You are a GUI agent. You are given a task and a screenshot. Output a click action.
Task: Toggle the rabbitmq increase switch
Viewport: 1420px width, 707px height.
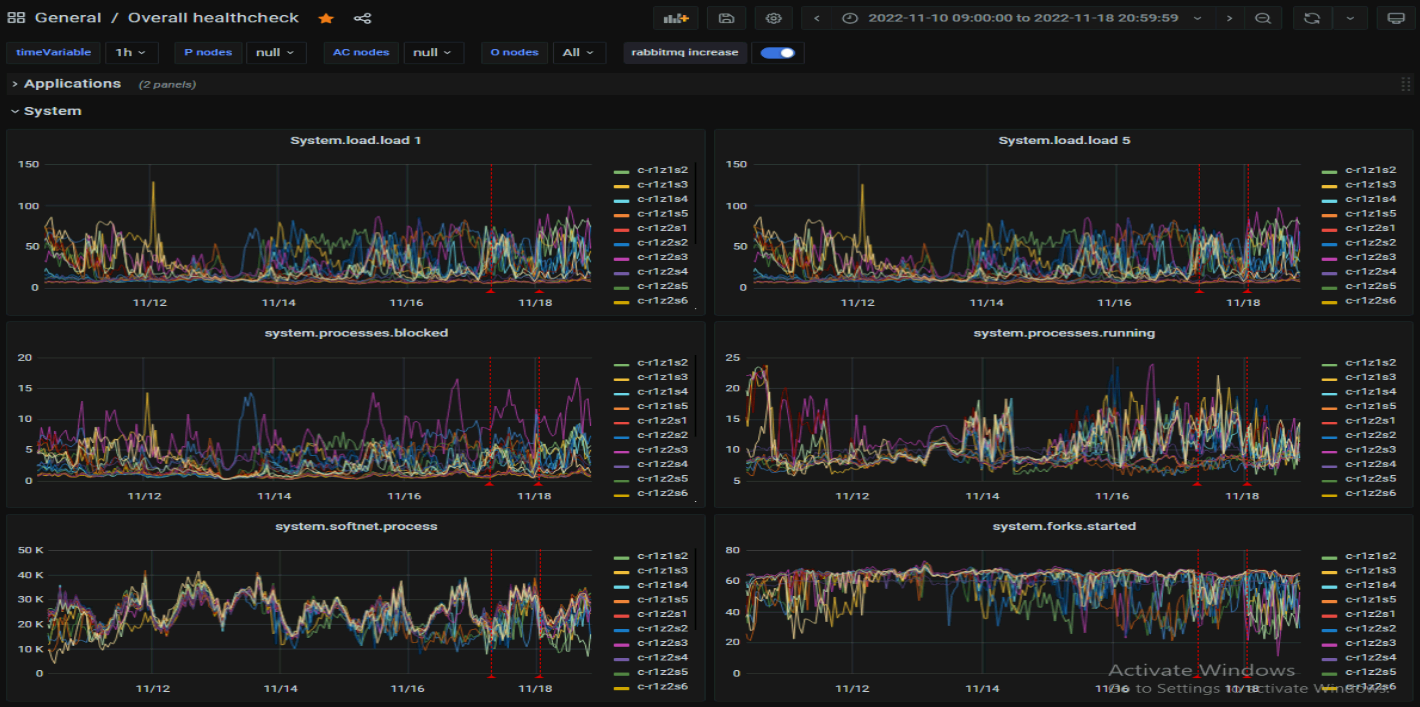pos(777,53)
